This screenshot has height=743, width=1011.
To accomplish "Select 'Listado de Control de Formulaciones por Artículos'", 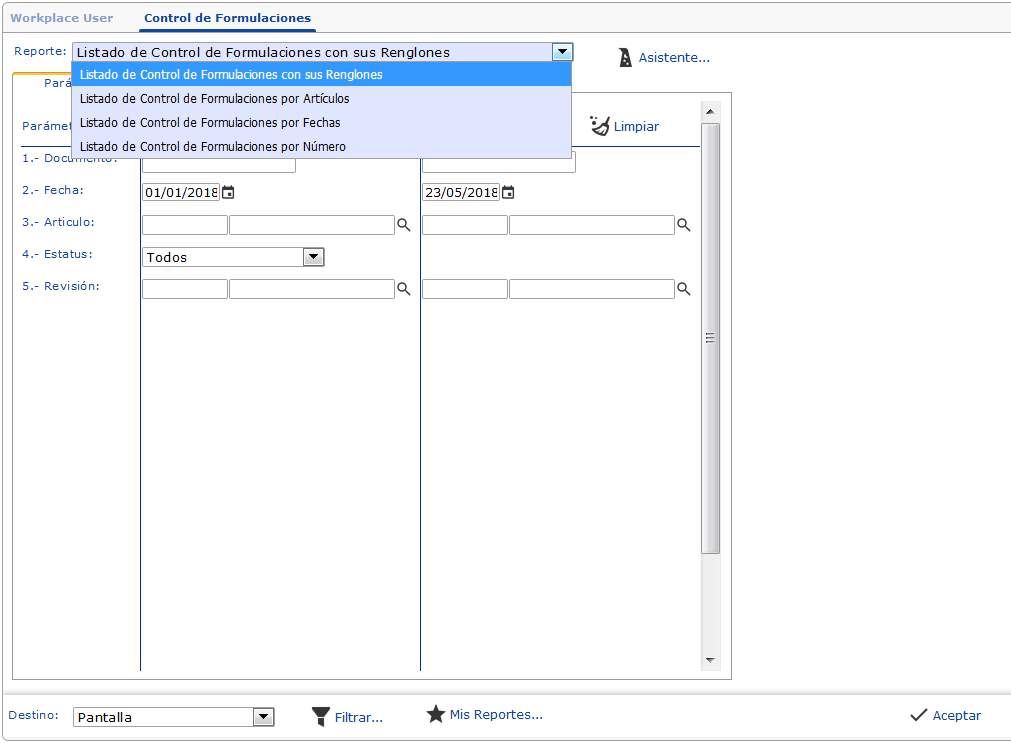I will coord(213,98).
